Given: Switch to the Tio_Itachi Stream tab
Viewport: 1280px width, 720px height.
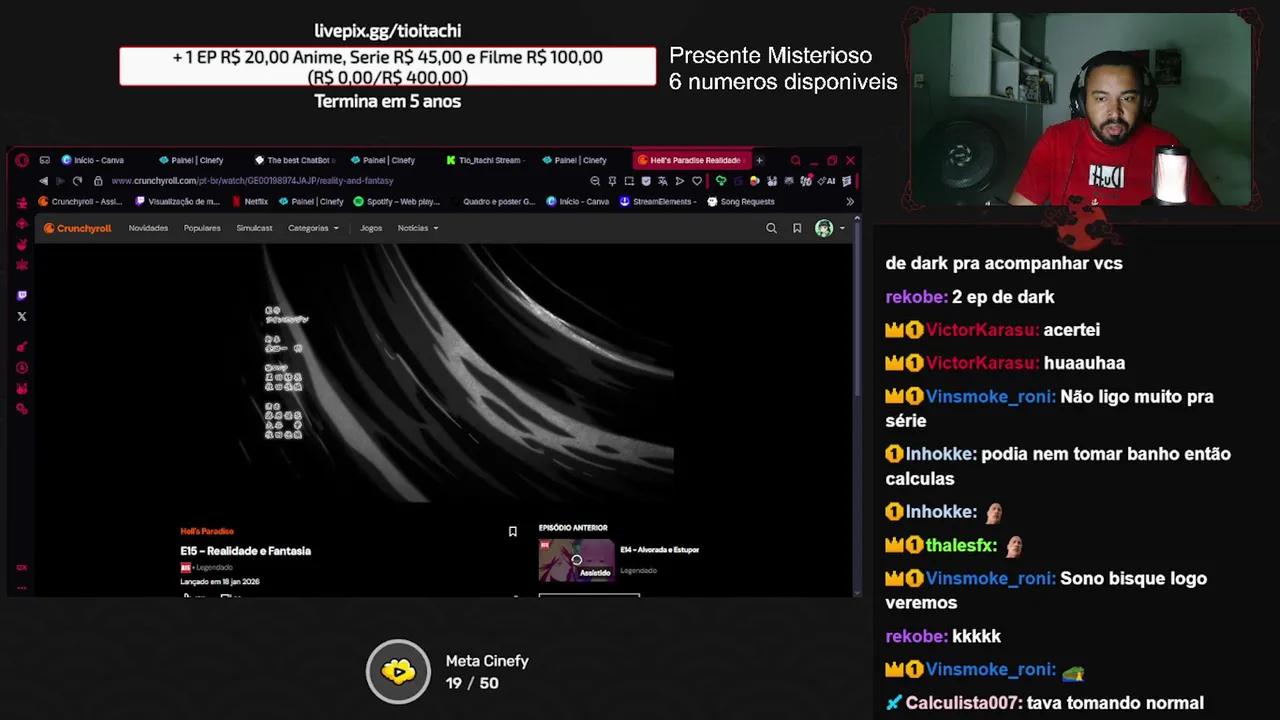Looking at the screenshot, I should tap(487, 160).
